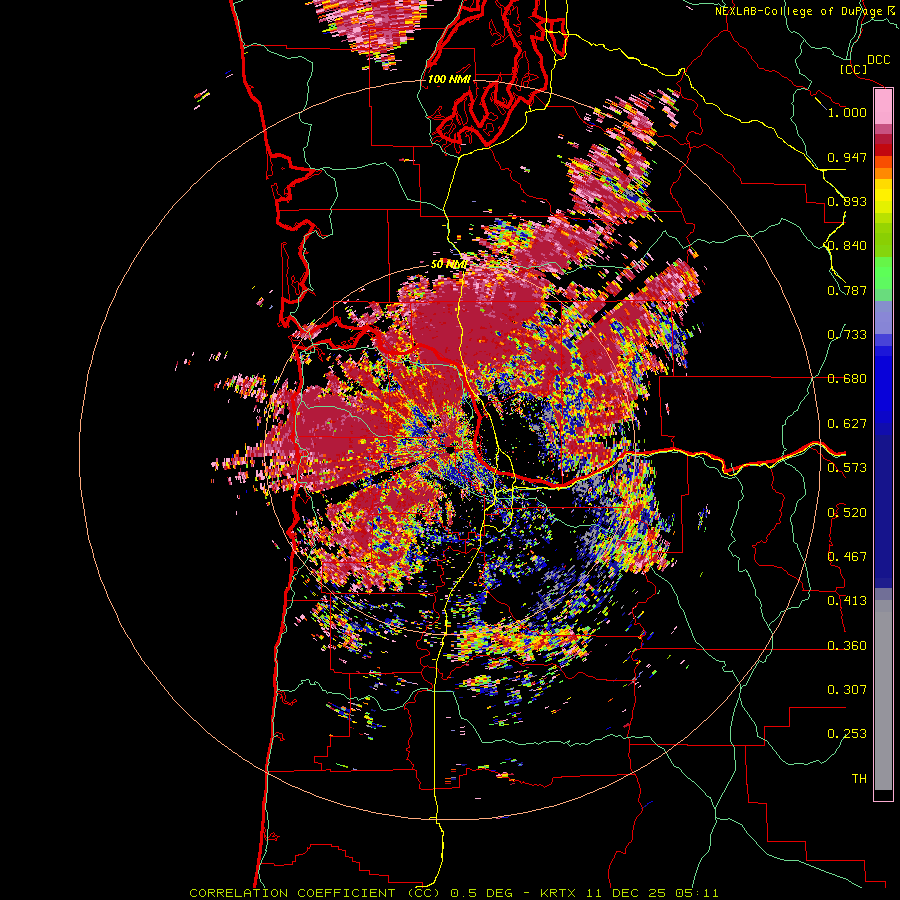Click the 0.733 color bar value
The height and width of the screenshot is (900, 900).
[x=847, y=335]
